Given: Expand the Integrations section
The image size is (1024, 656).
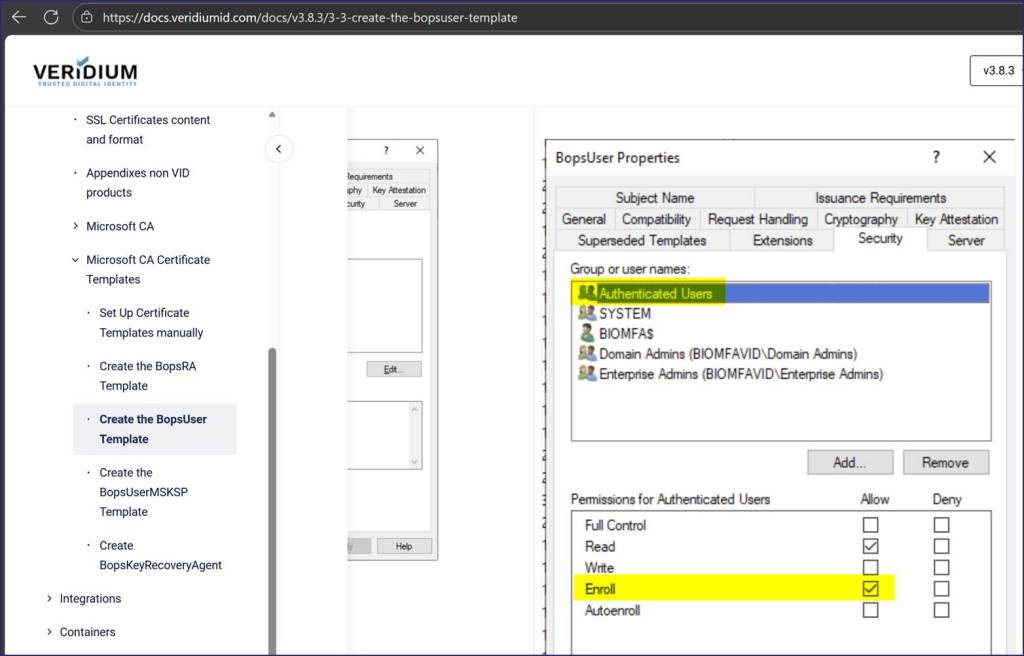Looking at the screenshot, I should 49,599.
